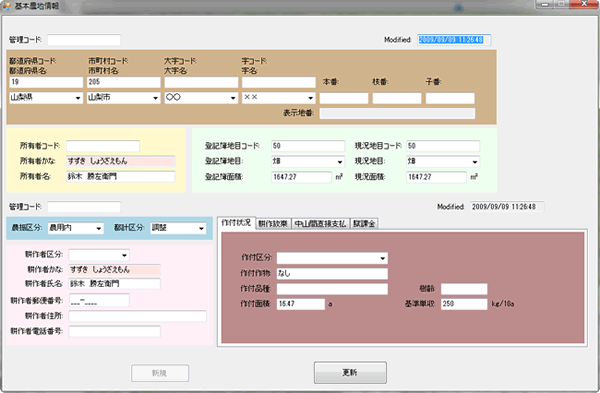The image size is (600, 393).
Task: Click the 作付作物 field containing なし
Action: click(332, 274)
